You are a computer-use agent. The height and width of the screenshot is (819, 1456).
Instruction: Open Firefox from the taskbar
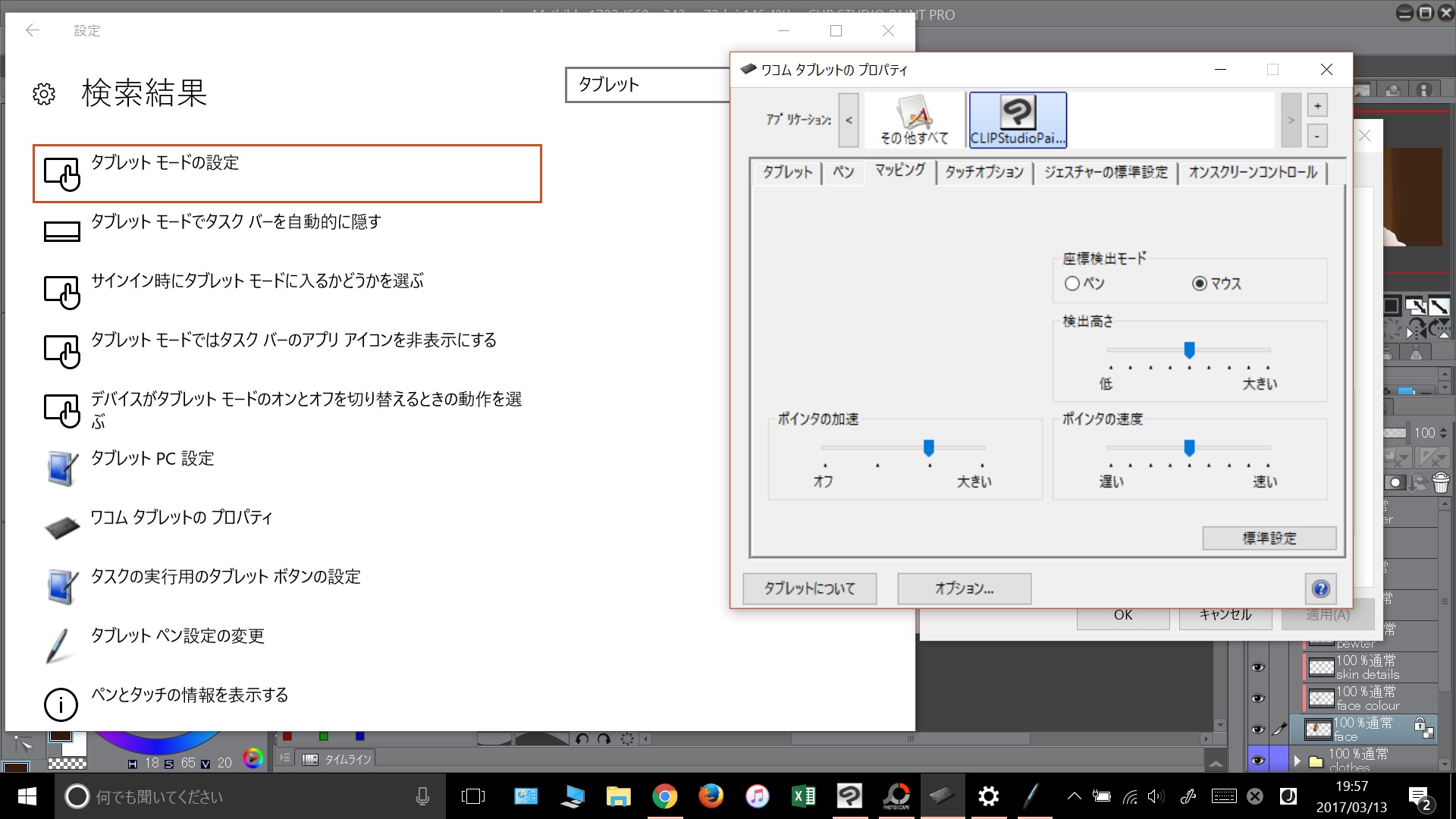pyautogui.click(x=711, y=796)
